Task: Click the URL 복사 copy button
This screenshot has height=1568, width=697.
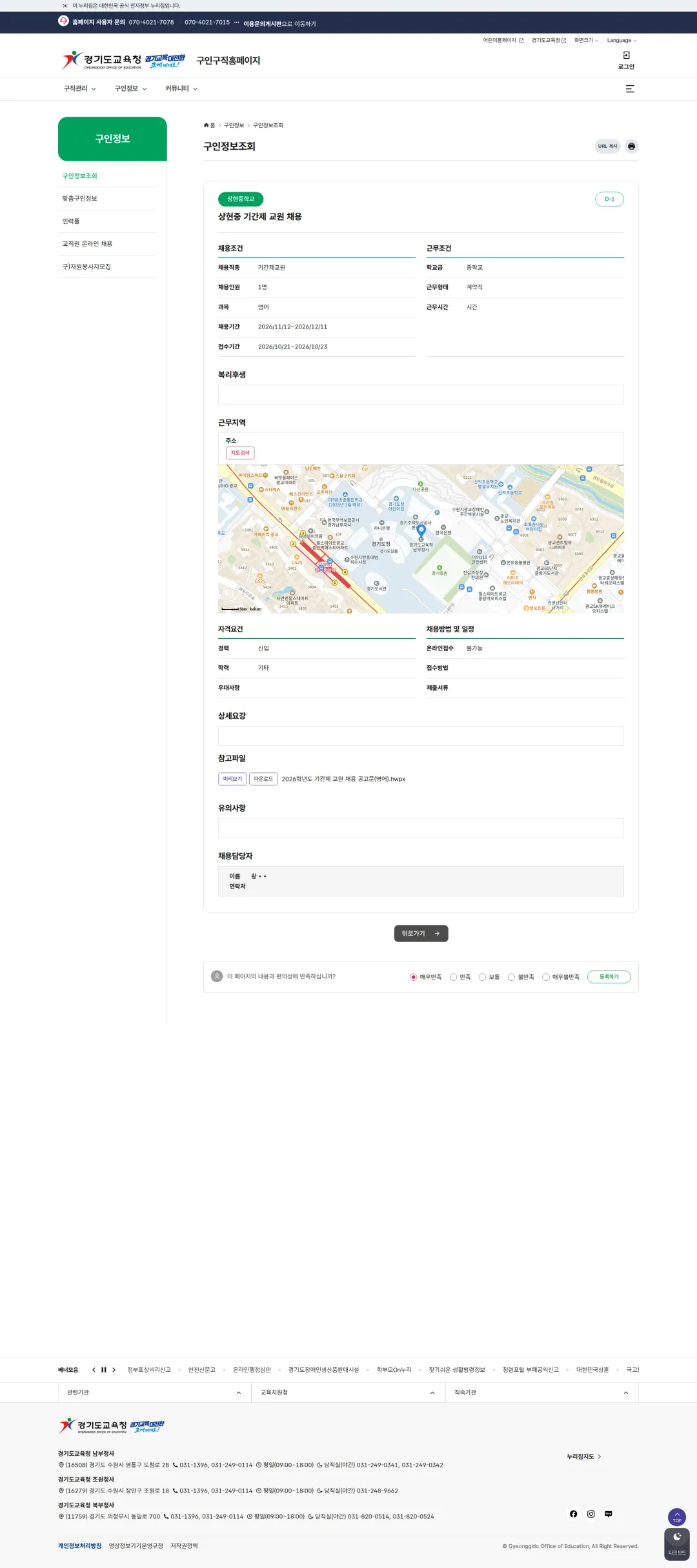Action: coord(607,146)
